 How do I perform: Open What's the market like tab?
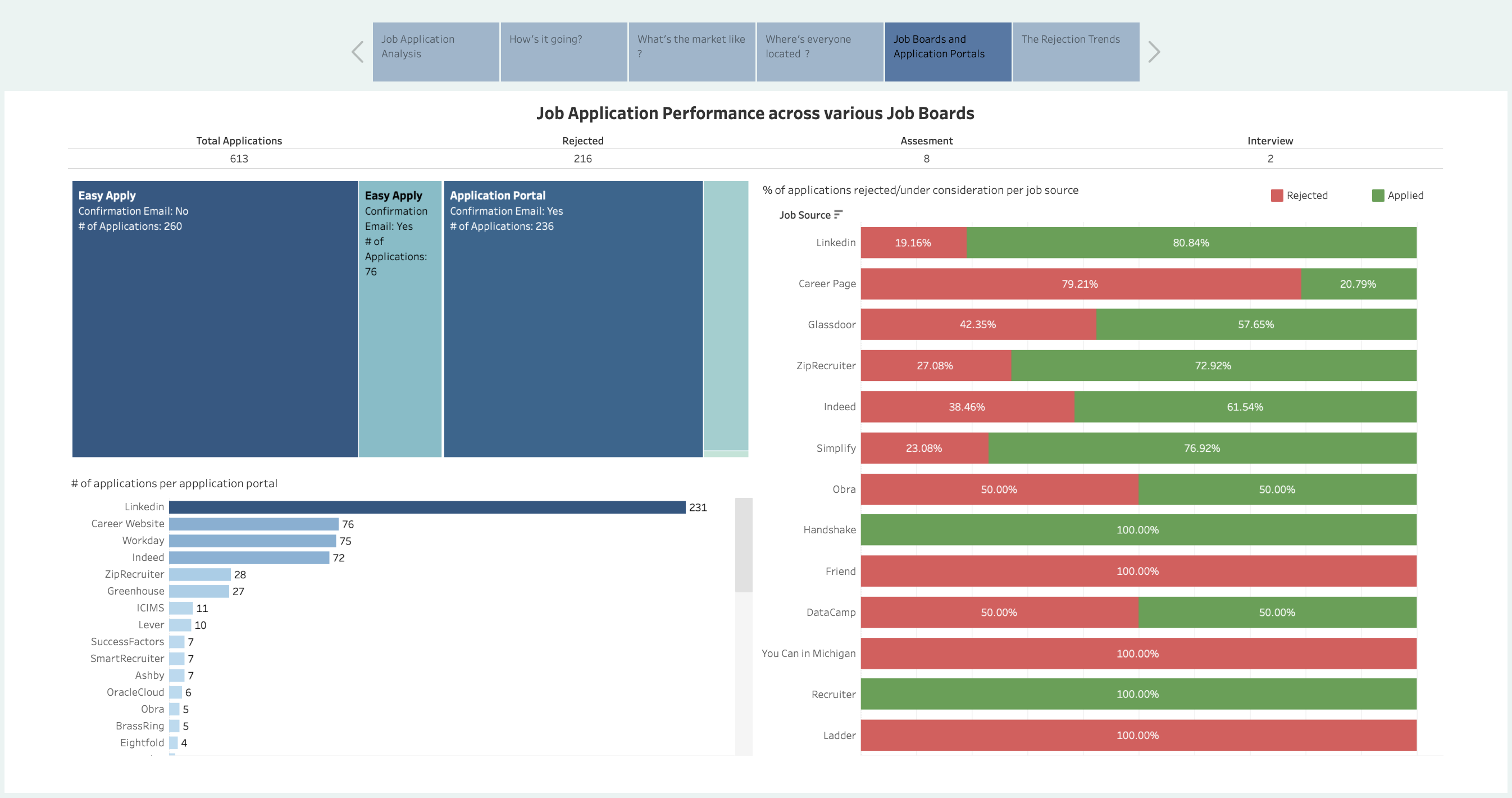coord(691,52)
